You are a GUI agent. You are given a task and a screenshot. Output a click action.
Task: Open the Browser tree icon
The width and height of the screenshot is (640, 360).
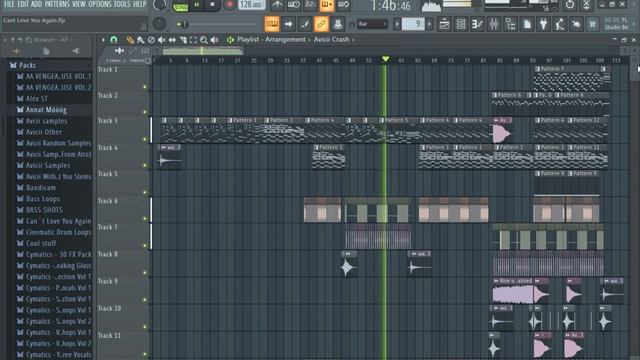pyautogui.click(x=510, y=24)
